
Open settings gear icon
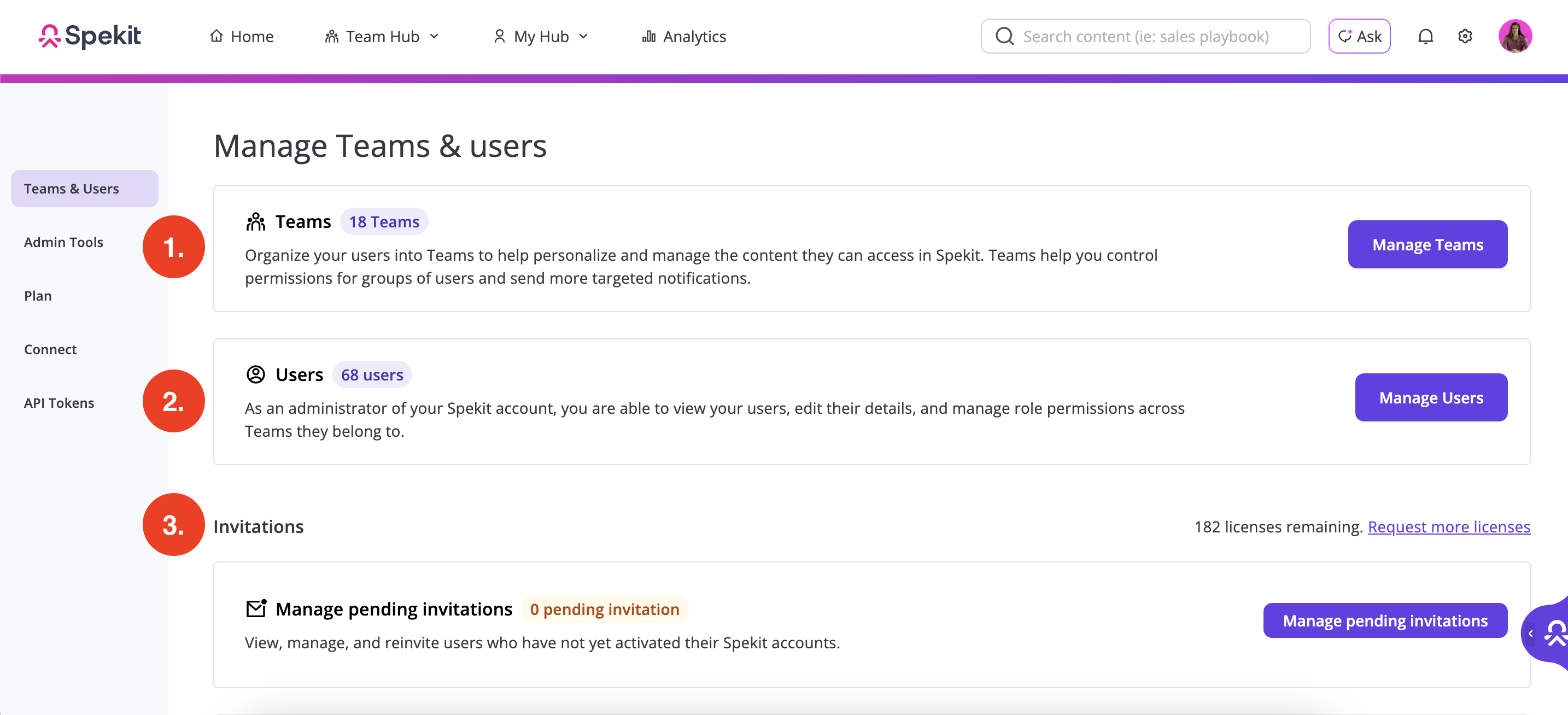point(1465,36)
